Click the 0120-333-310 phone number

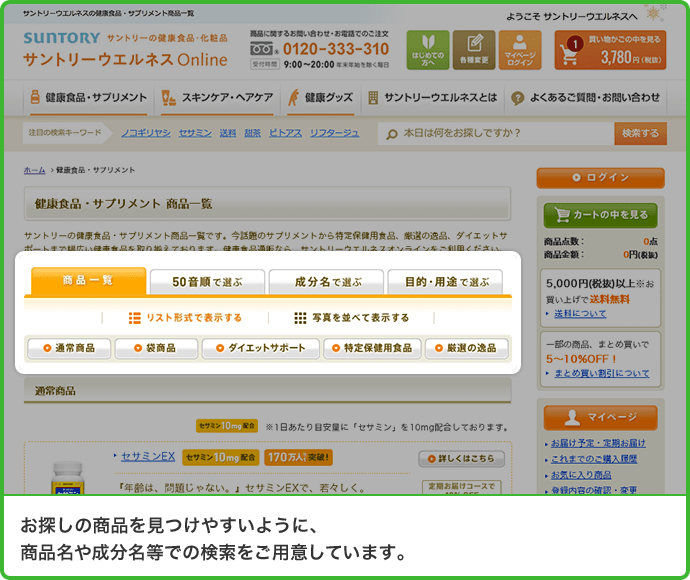point(336,49)
